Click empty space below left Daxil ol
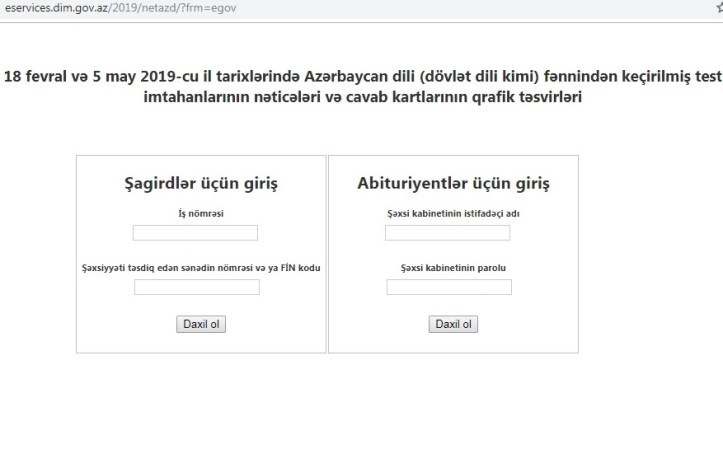Viewport: 723px width, 449px height. pos(200,342)
